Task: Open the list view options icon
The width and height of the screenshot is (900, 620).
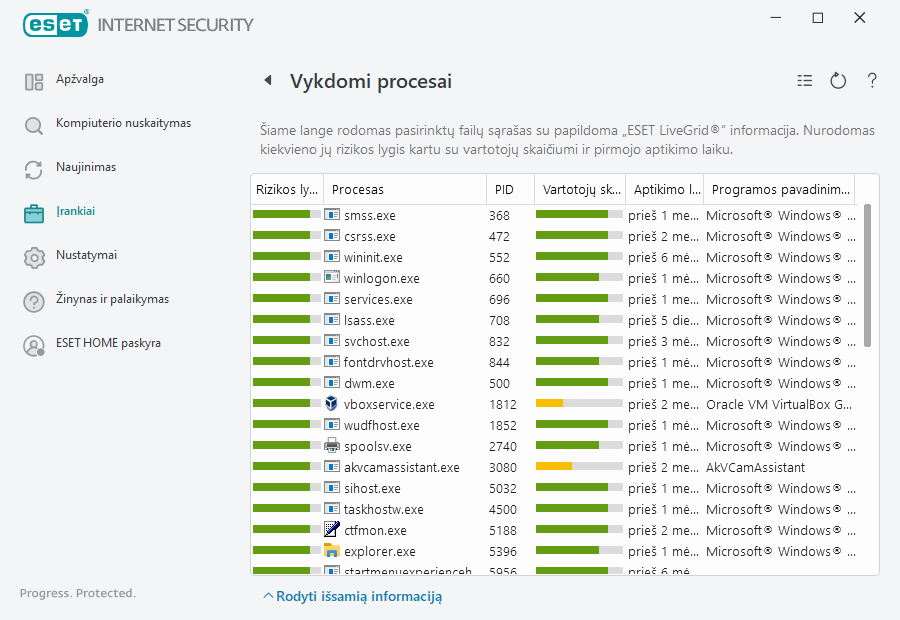Action: click(805, 81)
